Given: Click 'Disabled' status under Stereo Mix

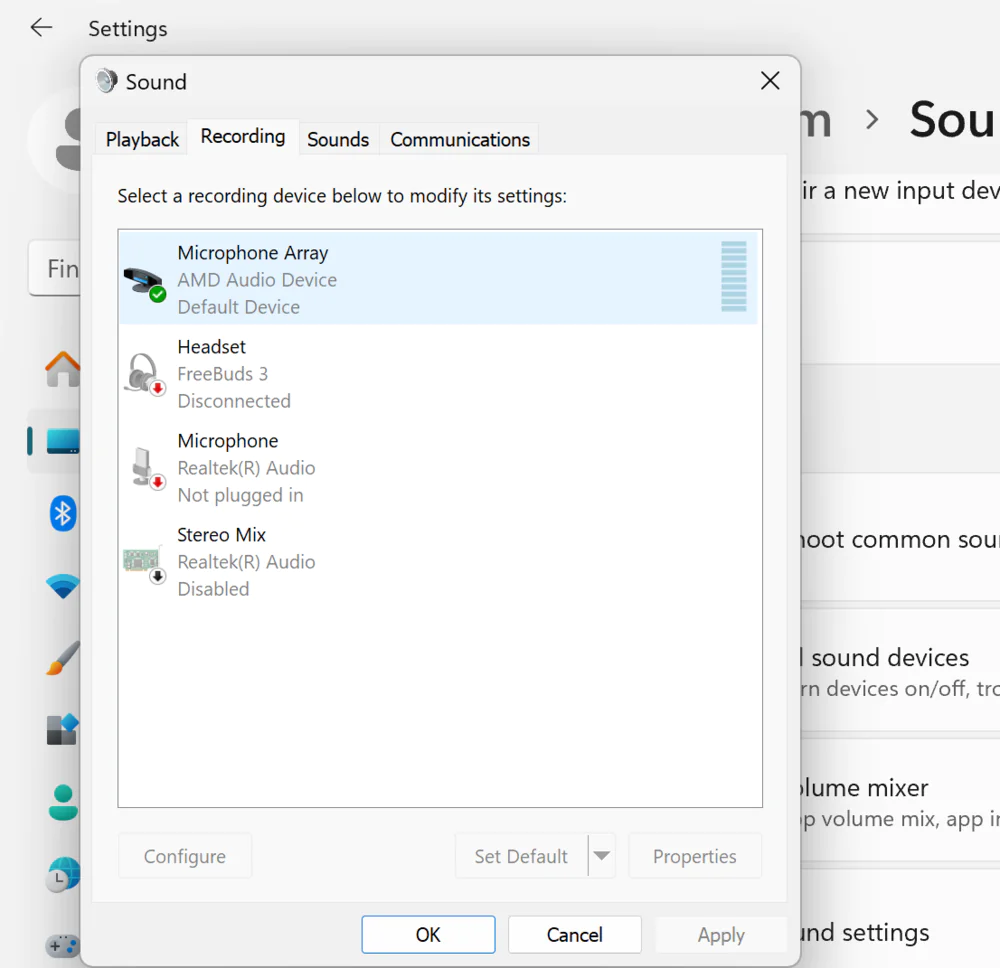Looking at the screenshot, I should [213, 589].
